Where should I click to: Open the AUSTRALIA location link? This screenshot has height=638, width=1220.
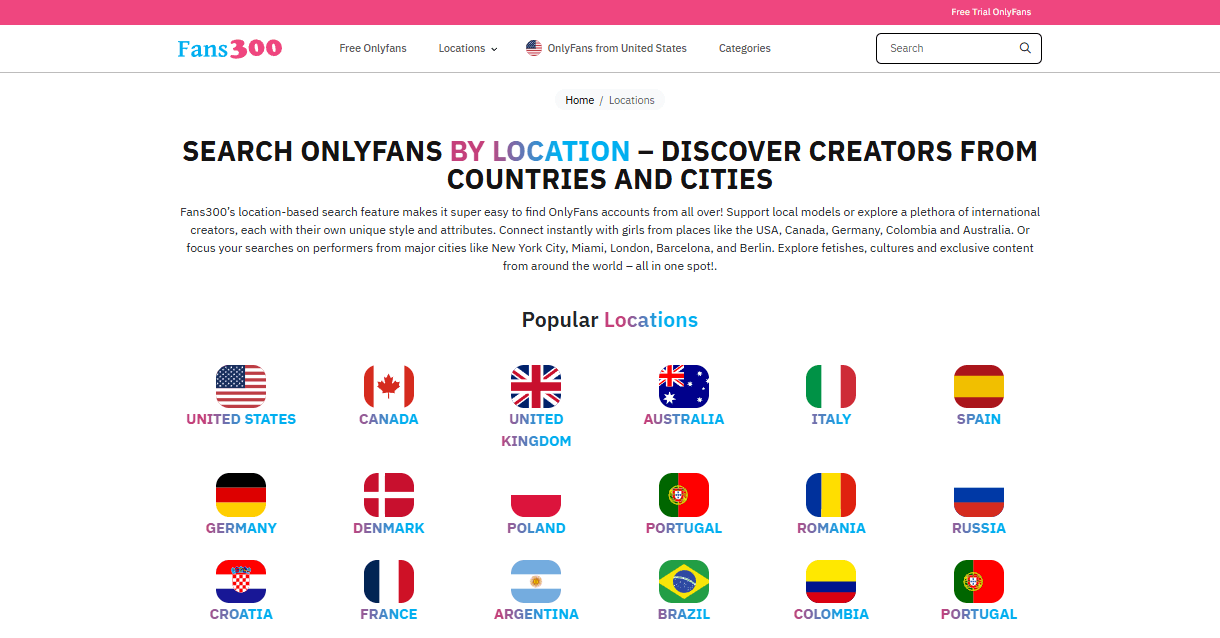684,419
